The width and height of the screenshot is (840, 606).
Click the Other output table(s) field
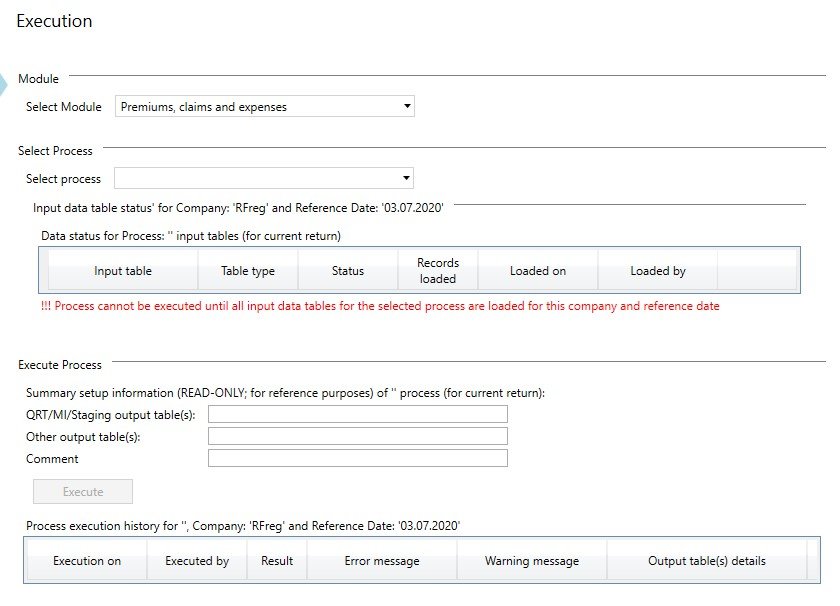click(x=358, y=436)
